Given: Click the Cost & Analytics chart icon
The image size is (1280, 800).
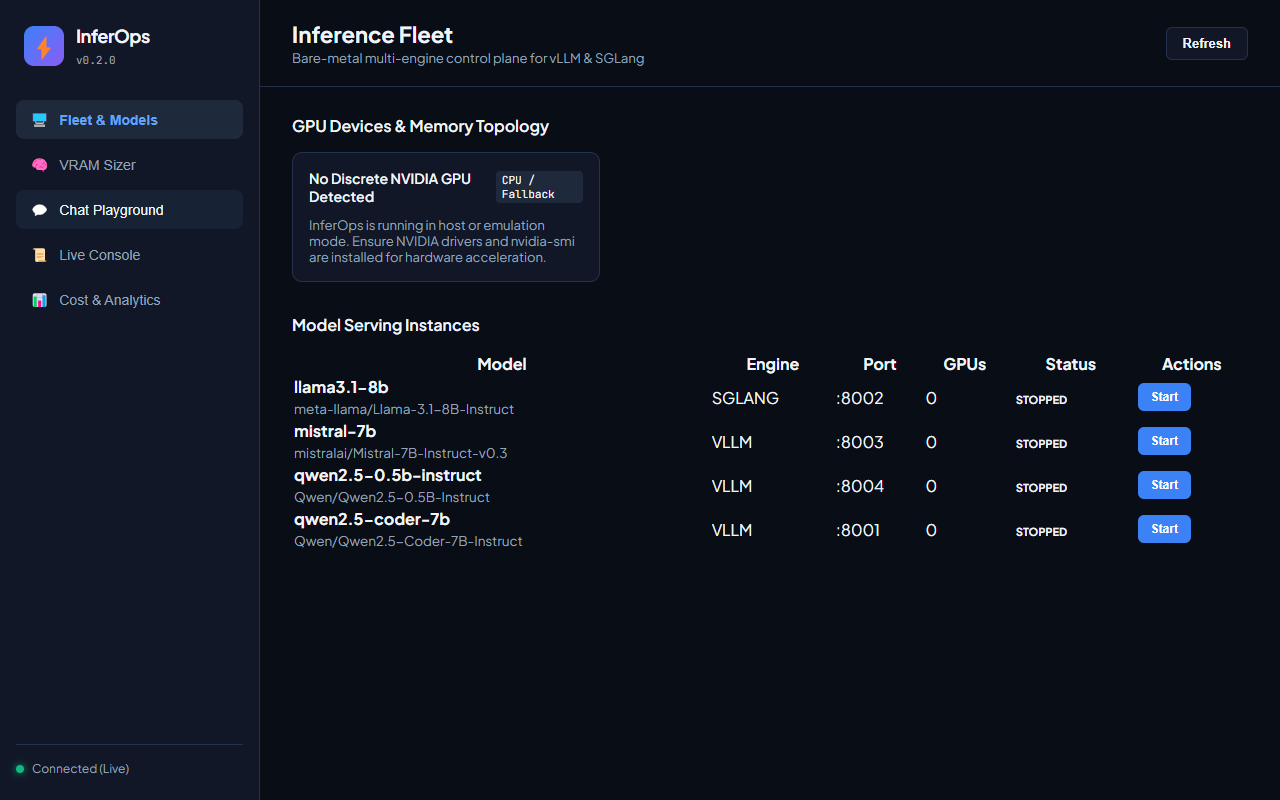Looking at the screenshot, I should [x=40, y=300].
